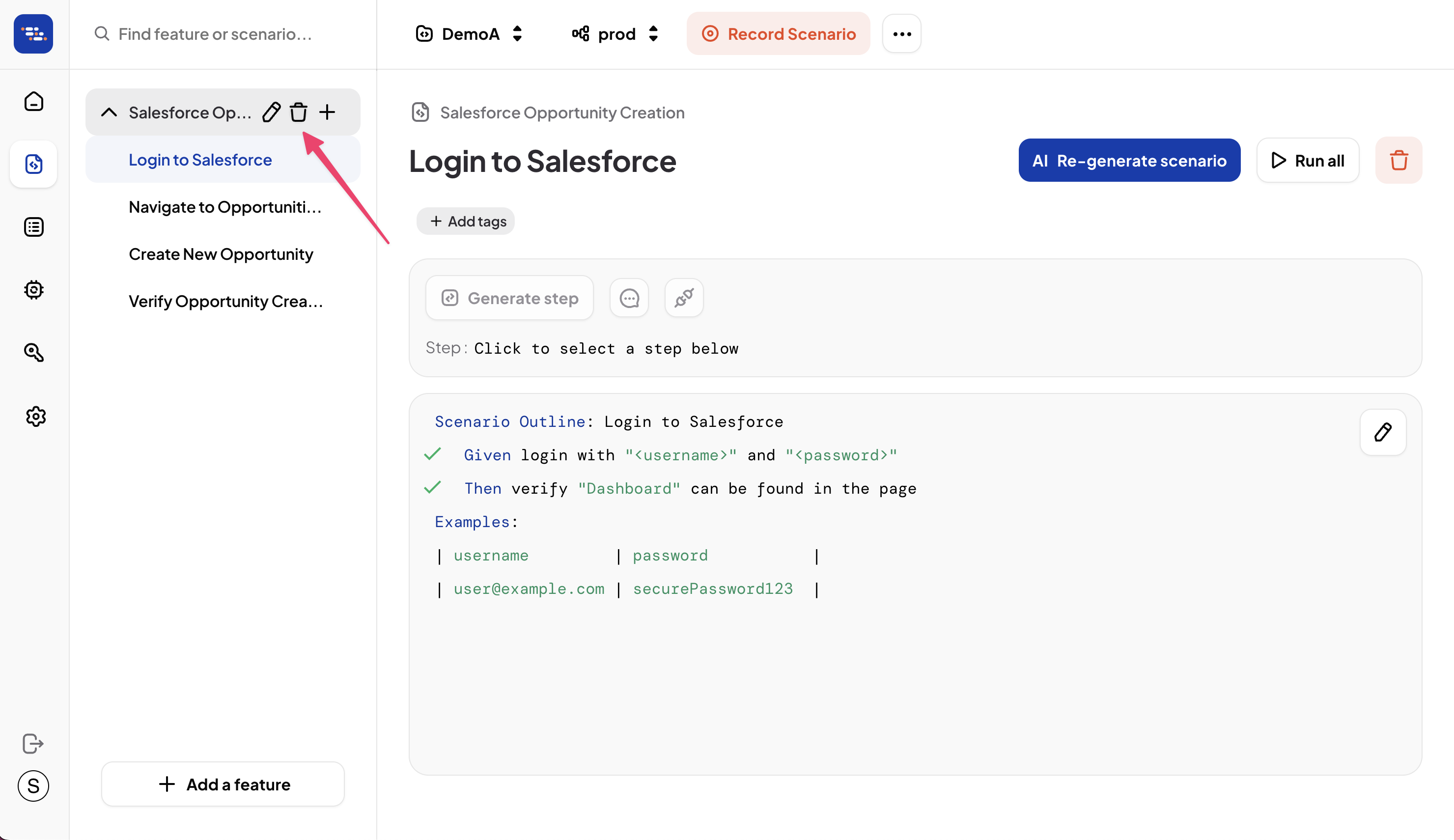This screenshot has height=840, width=1454.
Task: Open the three-dots more options menu
Action: click(901, 34)
